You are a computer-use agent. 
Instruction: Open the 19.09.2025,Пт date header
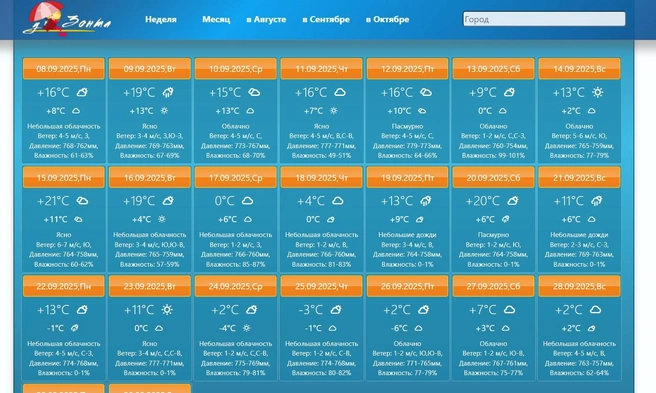tap(407, 177)
